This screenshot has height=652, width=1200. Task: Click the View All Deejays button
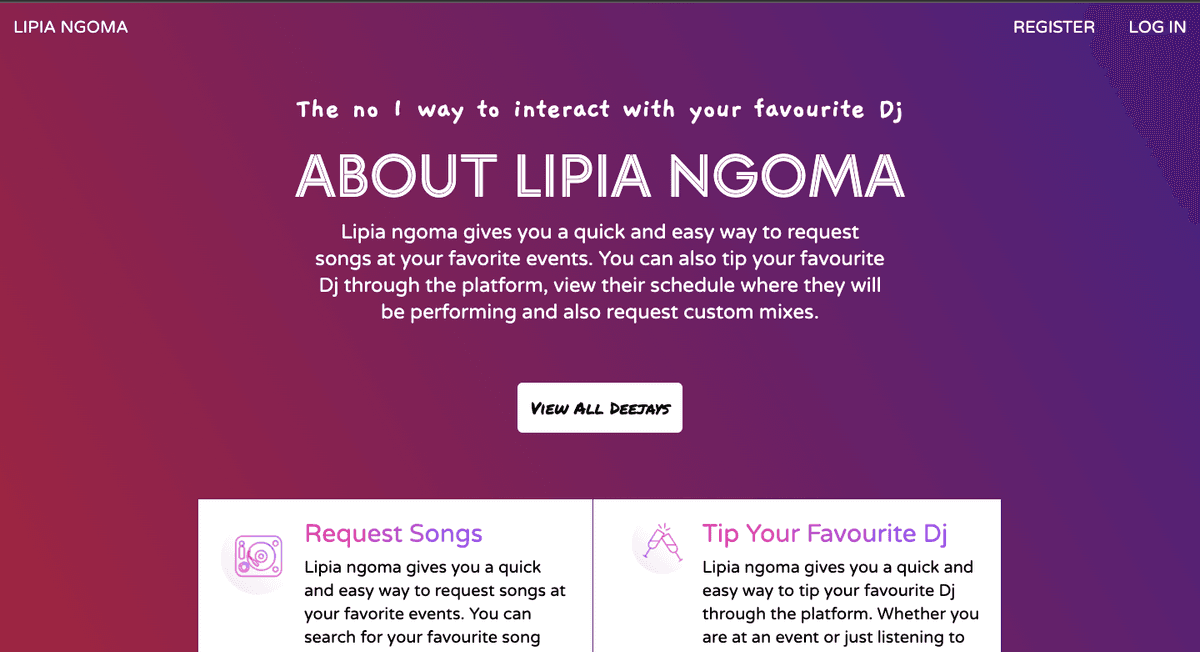click(600, 408)
